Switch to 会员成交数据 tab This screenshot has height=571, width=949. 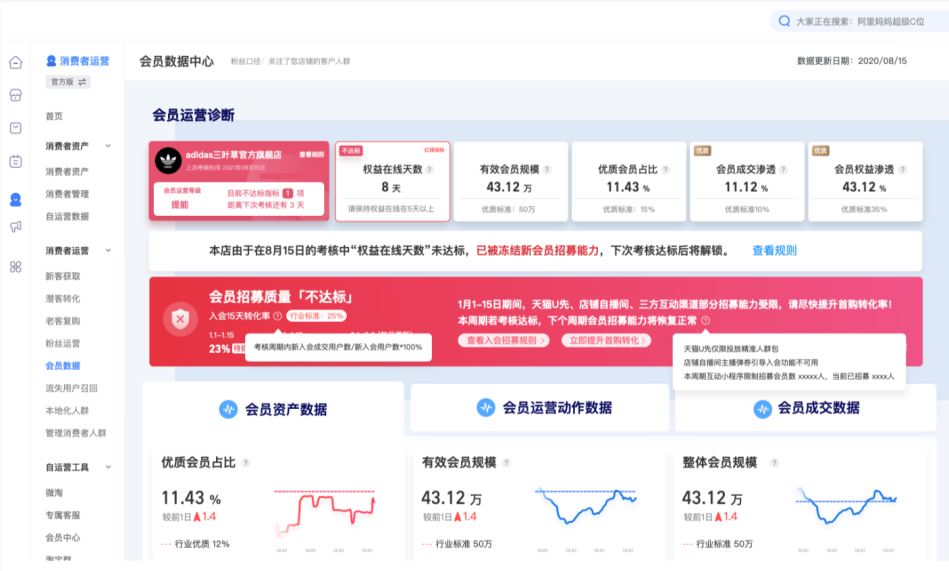(806, 409)
